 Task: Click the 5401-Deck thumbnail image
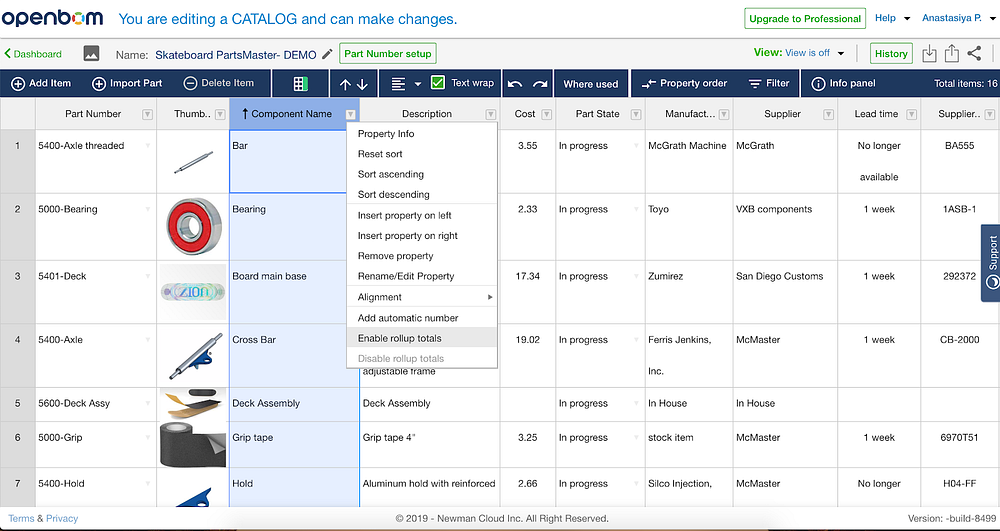click(x=193, y=292)
